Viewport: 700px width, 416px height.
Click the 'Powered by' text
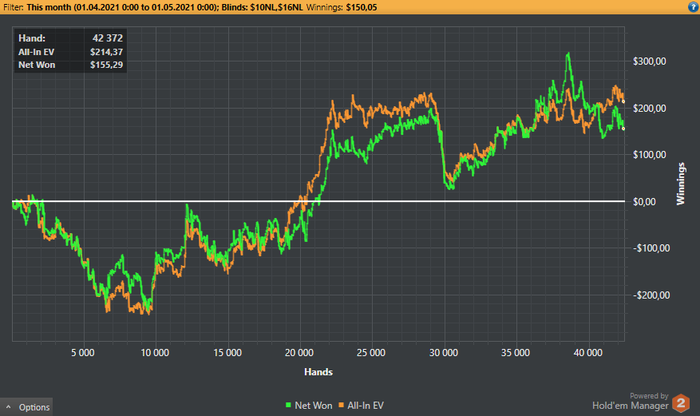click(649, 395)
